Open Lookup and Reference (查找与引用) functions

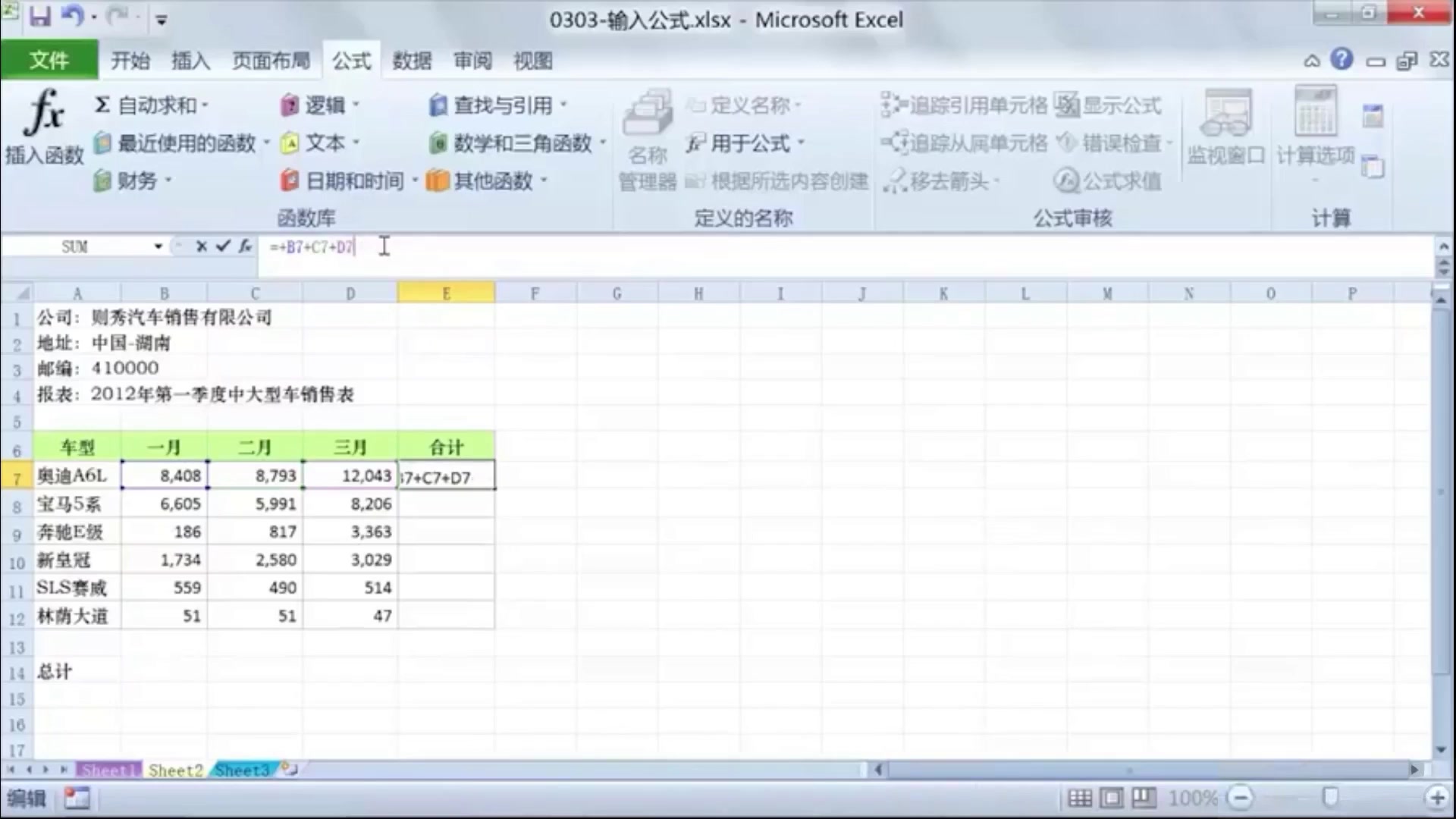497,105
